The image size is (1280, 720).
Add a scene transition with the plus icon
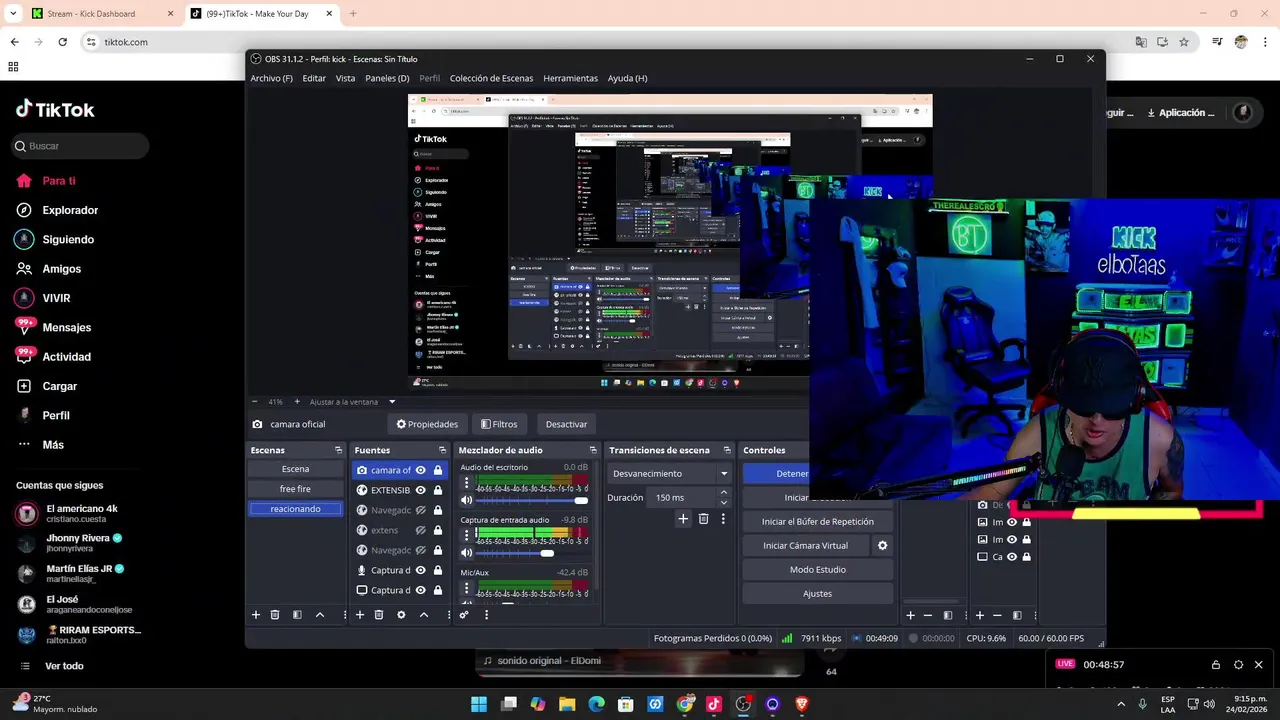[x=683, y=519]
